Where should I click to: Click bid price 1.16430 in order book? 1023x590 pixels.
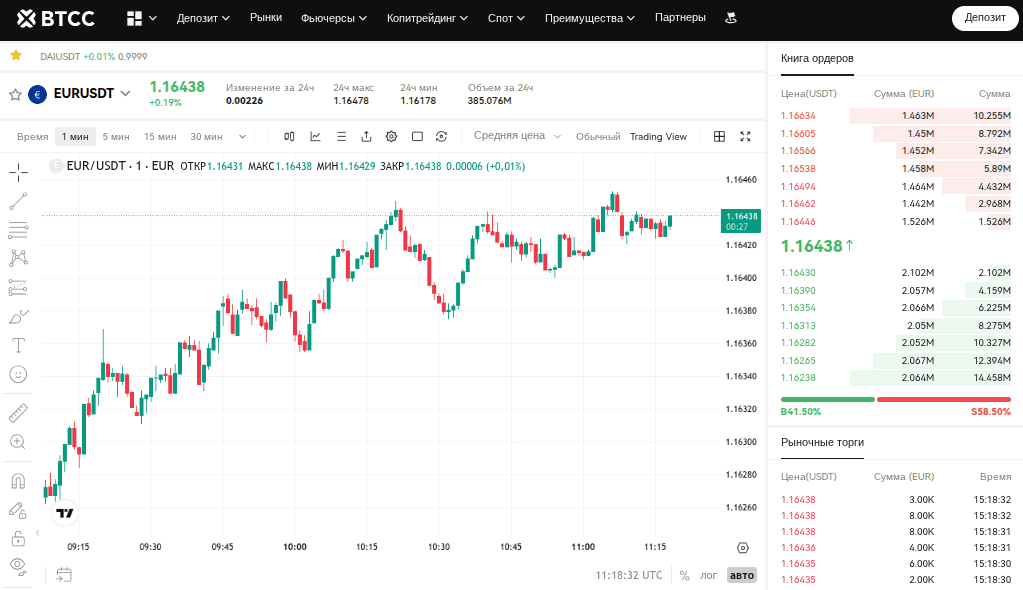click(798, 273)
